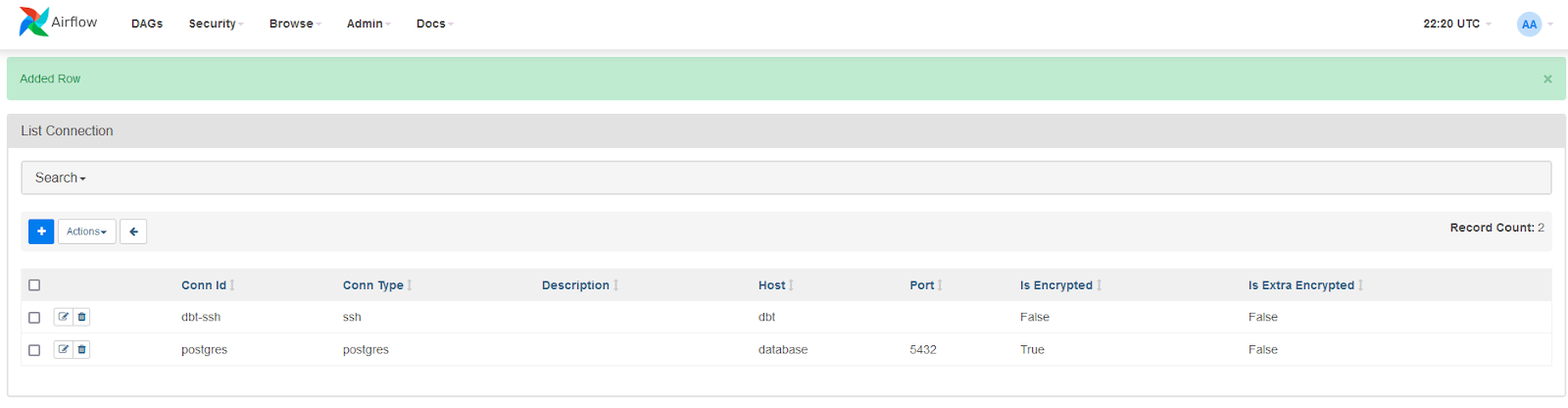Open the AA user avatar menu
Viewport: 1568px width, 408px height.
1529,25
